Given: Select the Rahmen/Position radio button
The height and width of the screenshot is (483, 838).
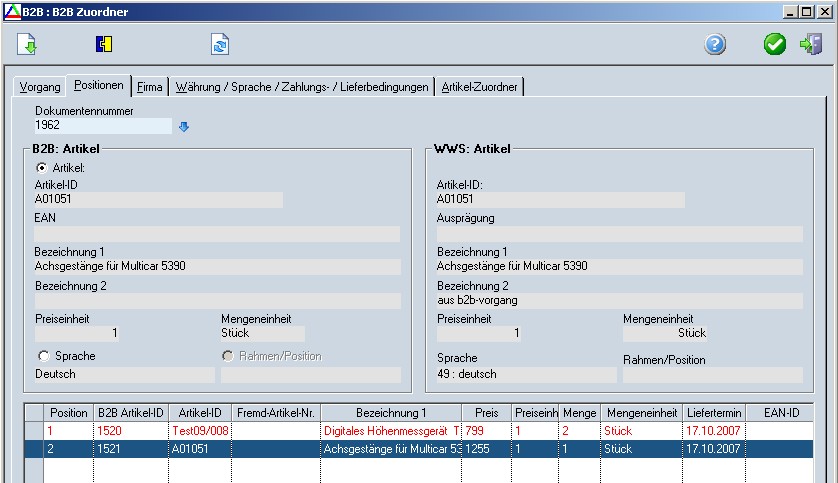Looking at the screenshot, I should point(229,356).
